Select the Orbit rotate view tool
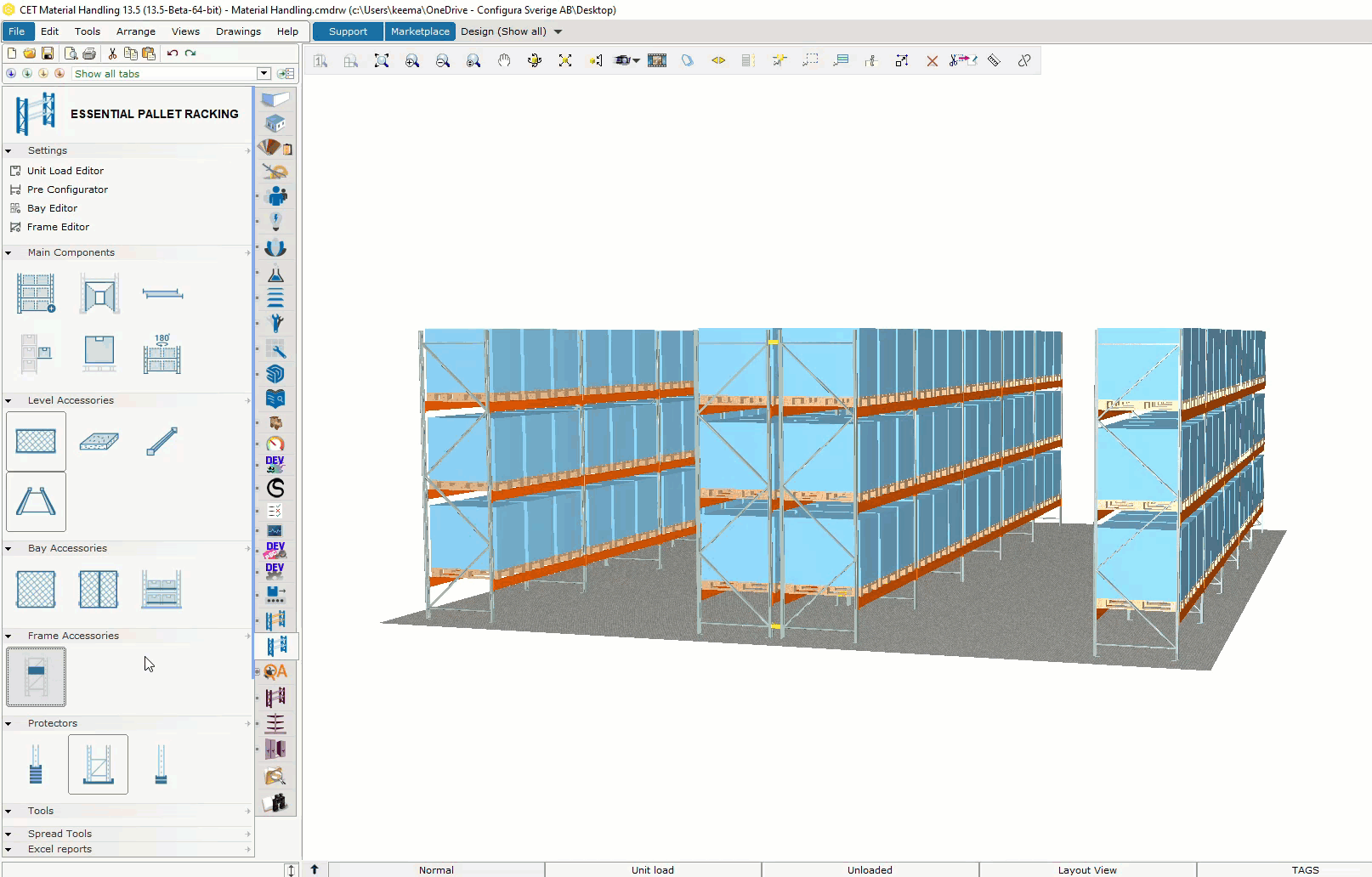 pyautogui.click(x=535, y=60)
